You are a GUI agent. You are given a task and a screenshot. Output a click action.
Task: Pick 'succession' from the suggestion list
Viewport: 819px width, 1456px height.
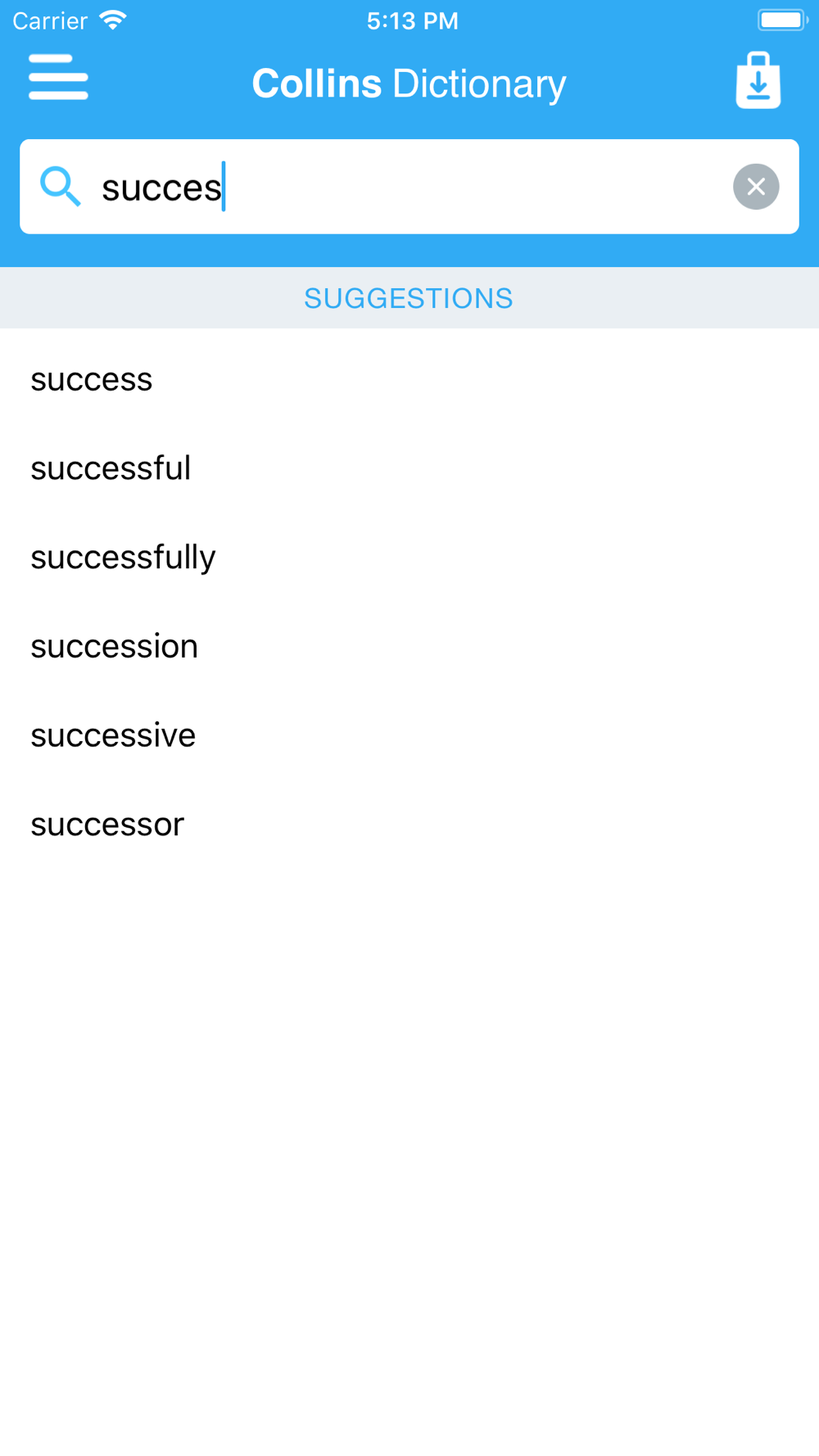tap(409, 647)
